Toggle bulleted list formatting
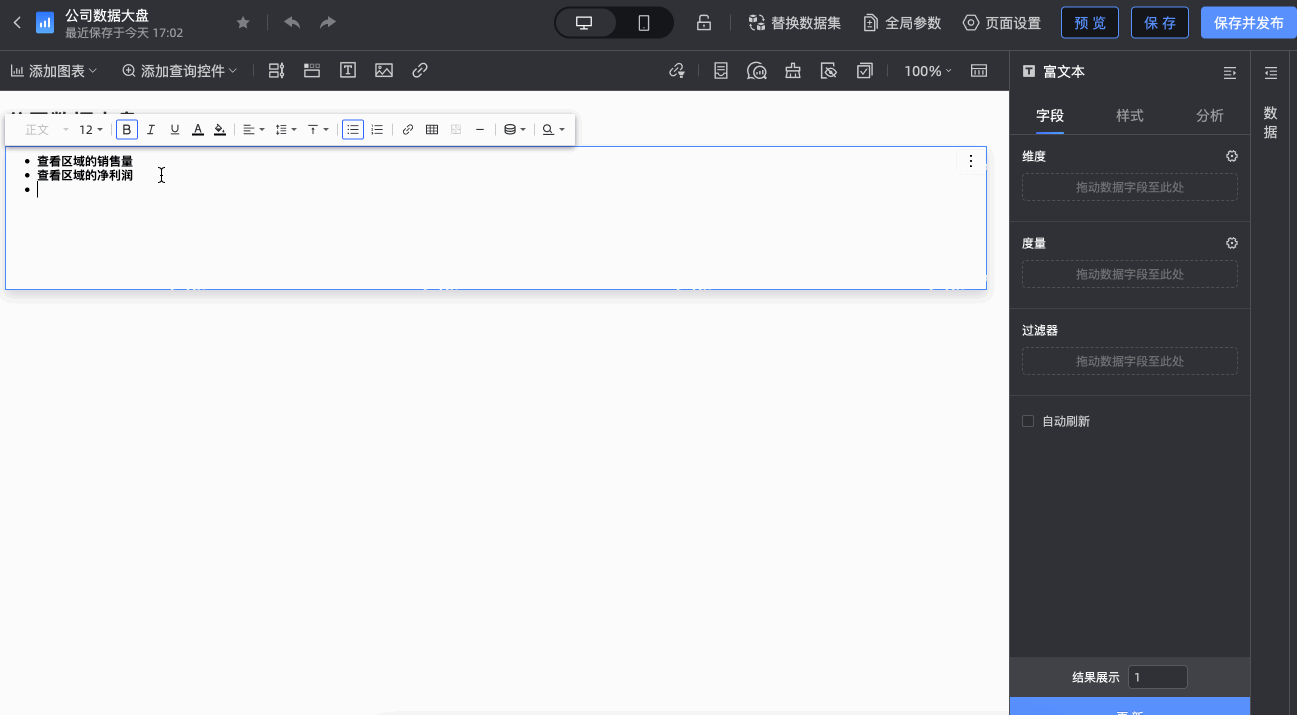Viewport: 1297px width, 715px height. 353,130
